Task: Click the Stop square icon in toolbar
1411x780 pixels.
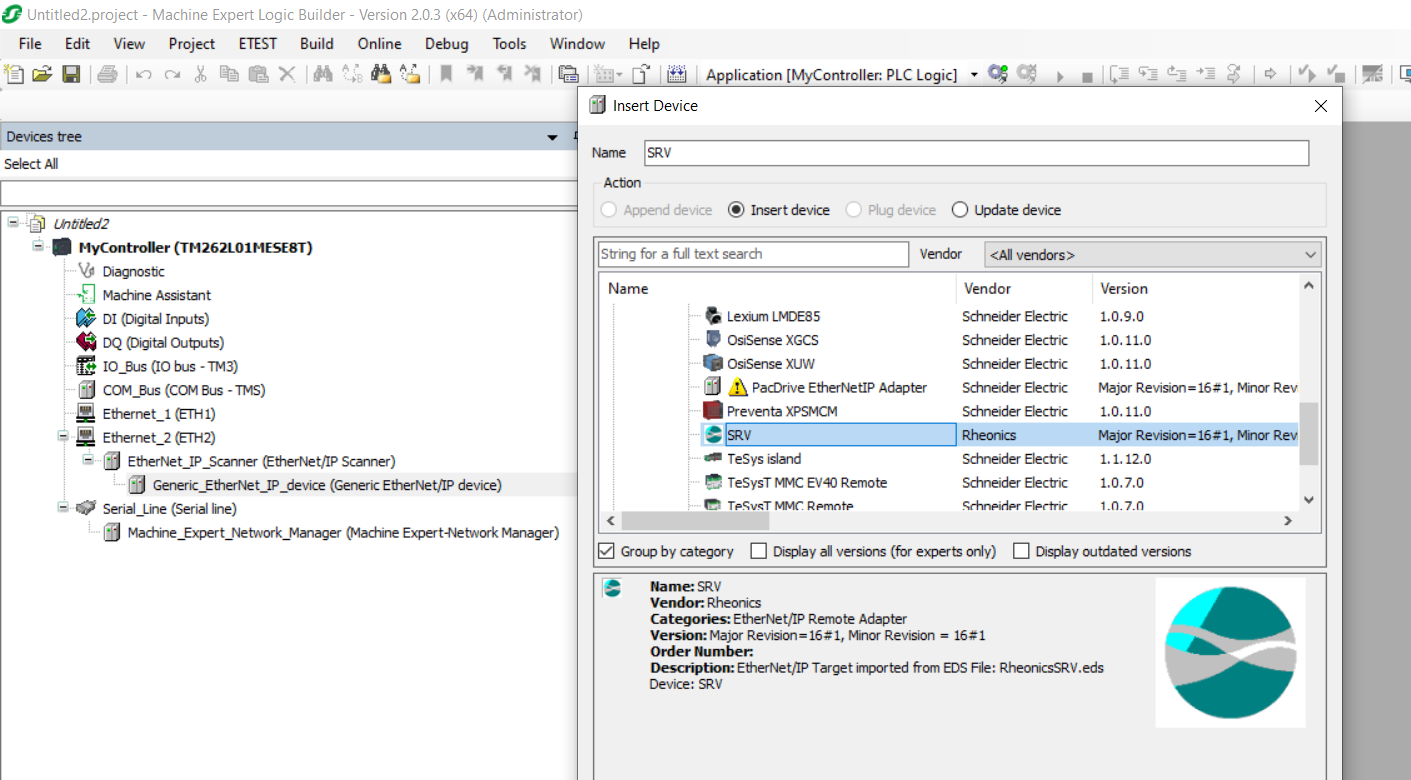Action: (x=1087, y=77)
